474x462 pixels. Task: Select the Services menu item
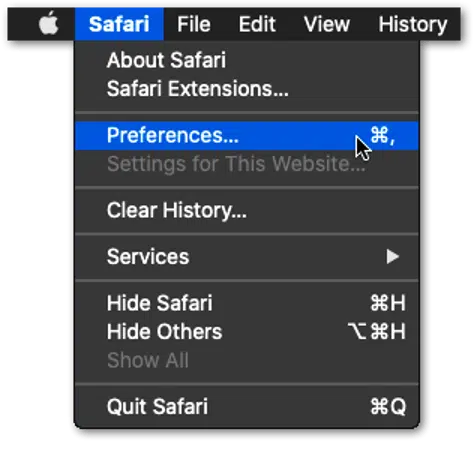coord(247,257)
